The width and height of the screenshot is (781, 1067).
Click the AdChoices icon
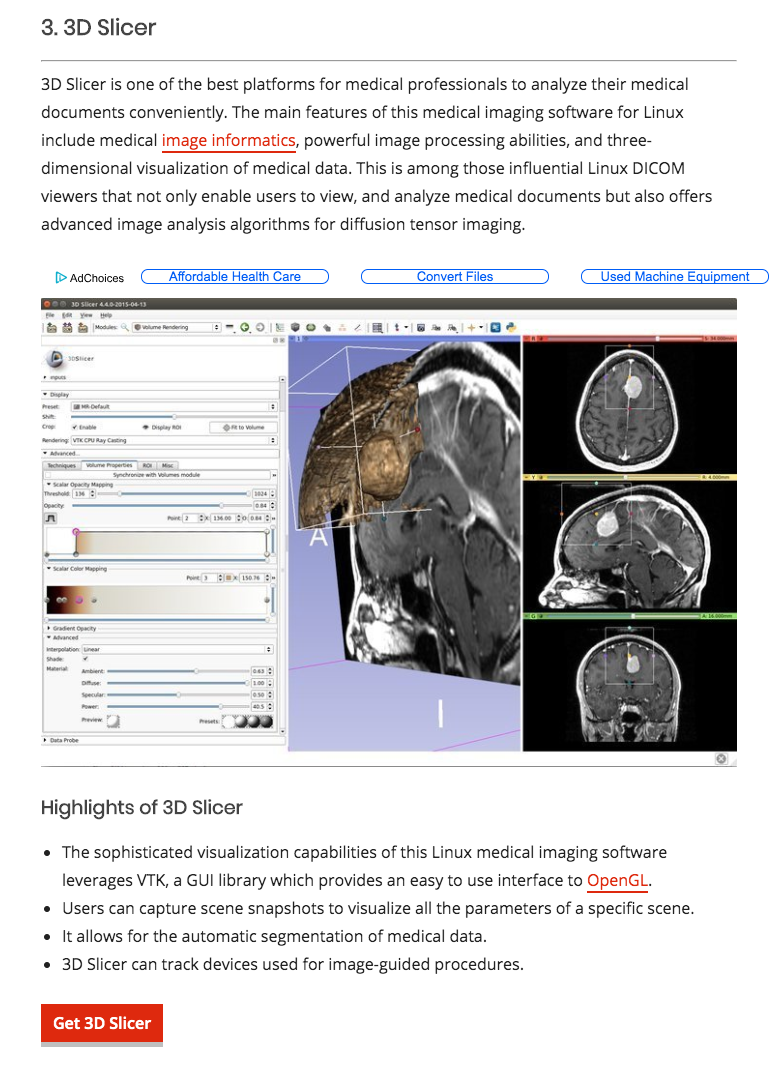point(61,277)
